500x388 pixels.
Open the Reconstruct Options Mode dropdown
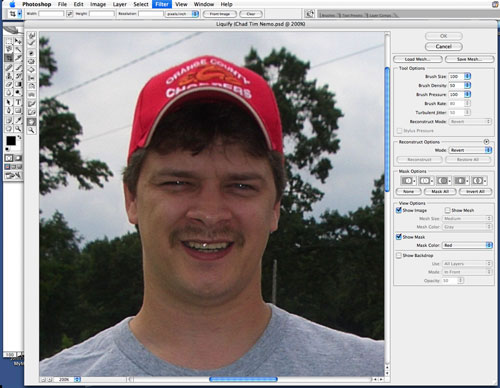click(470, 150)
